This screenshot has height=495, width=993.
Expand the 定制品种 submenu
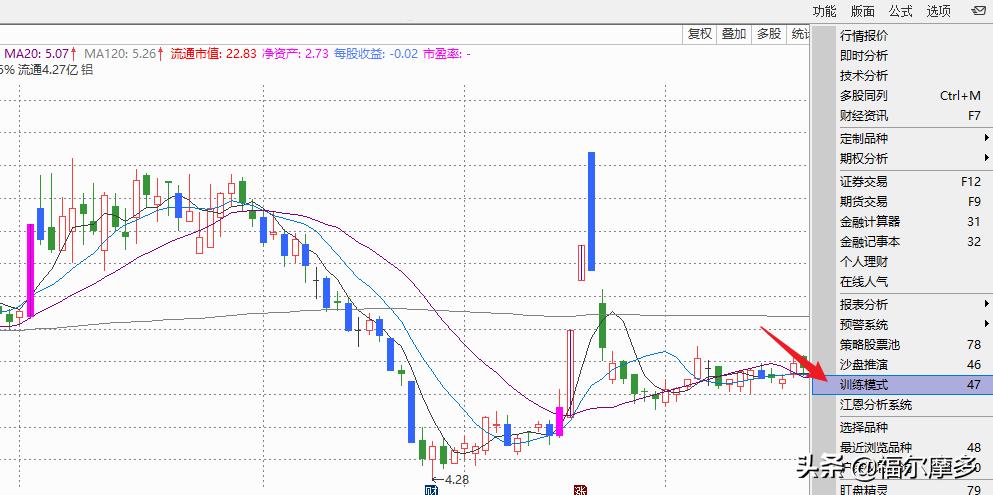(x=913, y=138)
